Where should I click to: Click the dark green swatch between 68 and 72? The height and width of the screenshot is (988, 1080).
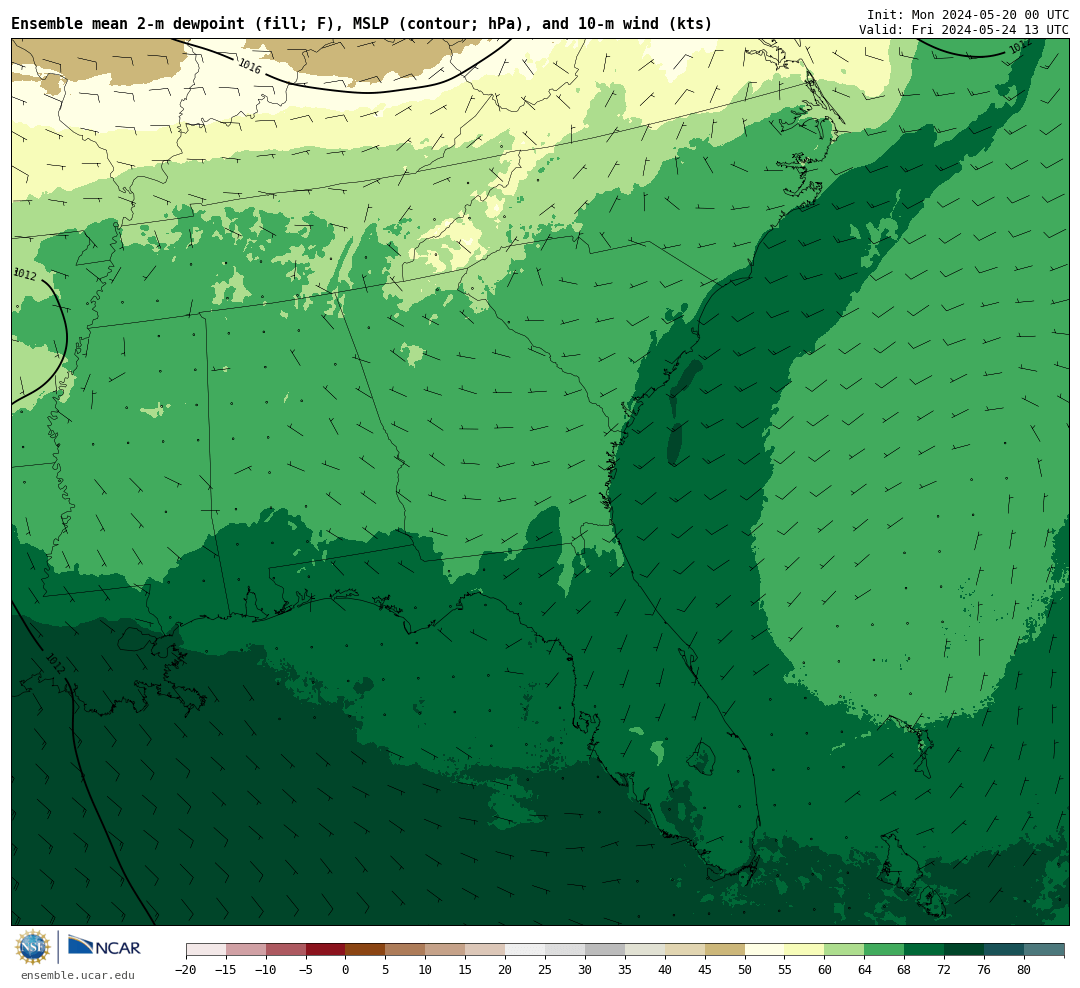pyautogui.click(x=924, y=950)
